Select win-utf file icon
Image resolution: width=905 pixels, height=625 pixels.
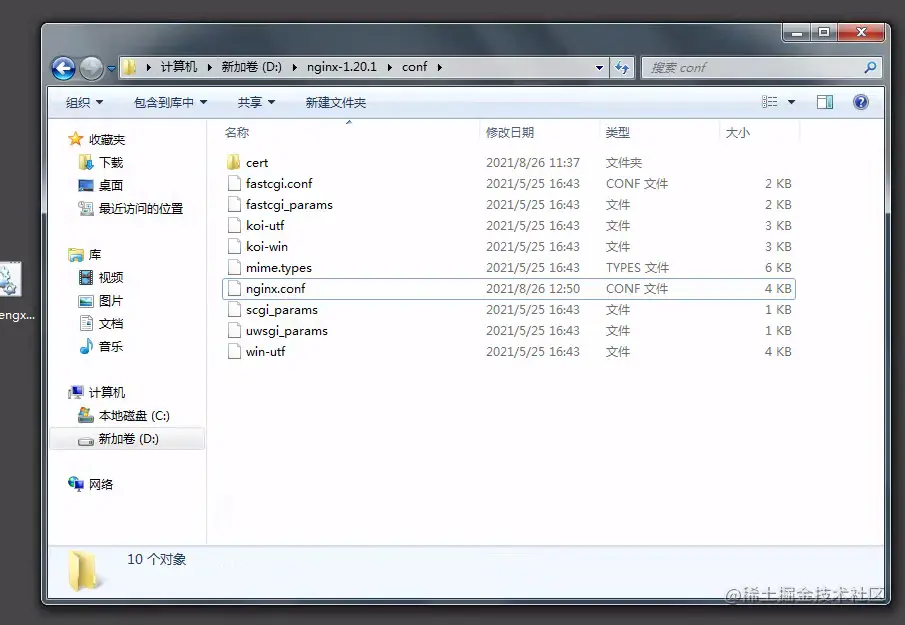pos(234,351)
